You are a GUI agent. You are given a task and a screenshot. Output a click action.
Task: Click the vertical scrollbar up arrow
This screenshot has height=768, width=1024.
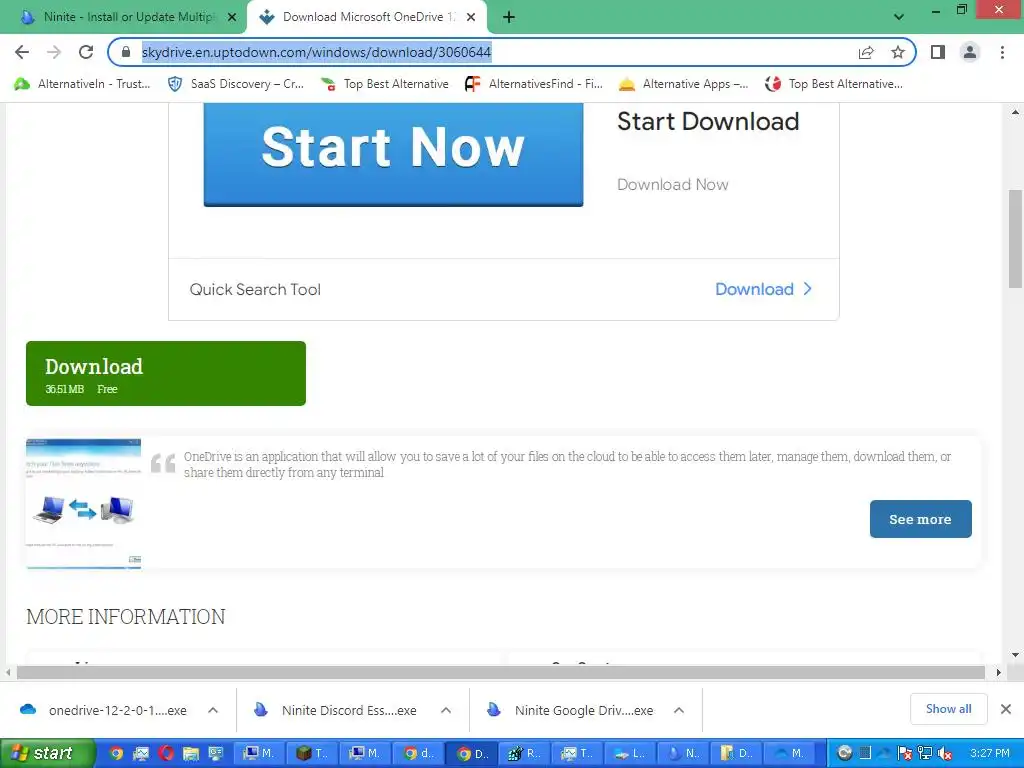1015,112
